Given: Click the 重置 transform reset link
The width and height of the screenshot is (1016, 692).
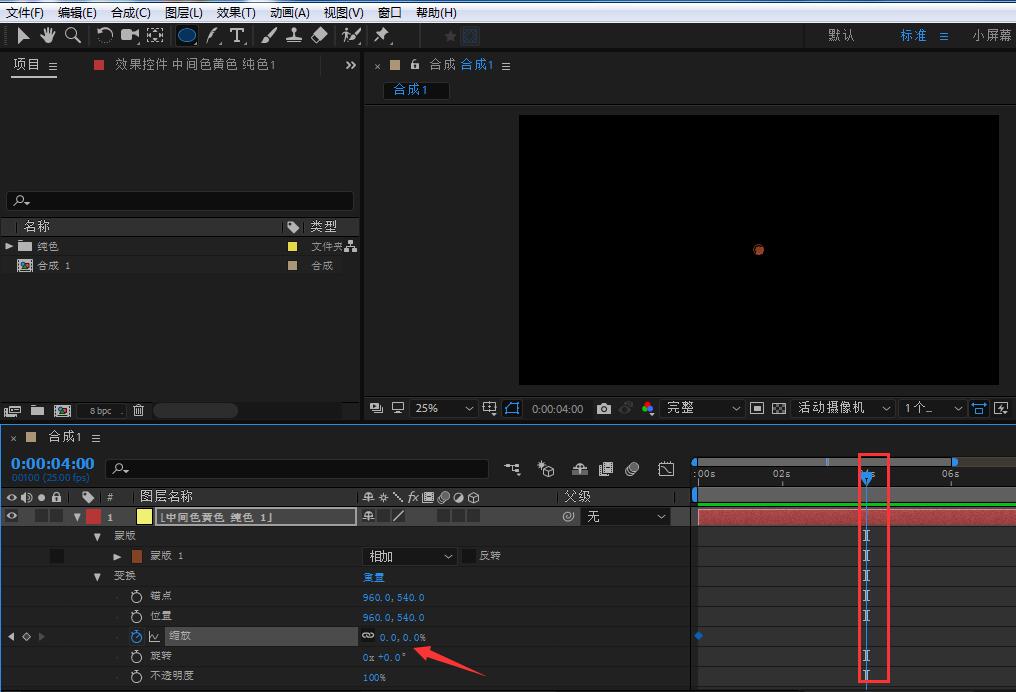Looking at the screenshot, I should 373,577.
